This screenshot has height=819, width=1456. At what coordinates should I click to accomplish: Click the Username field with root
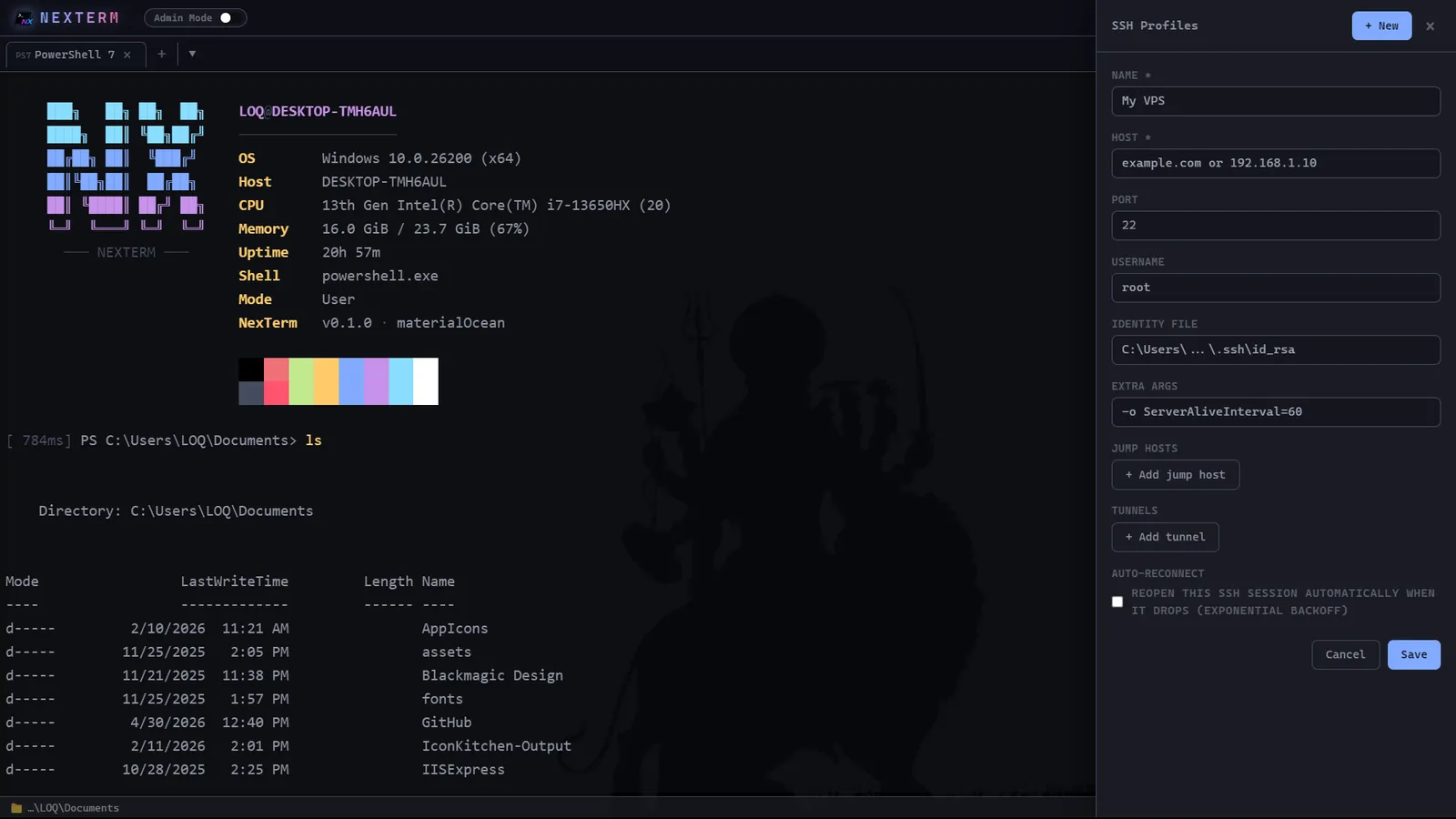(1275, 288)
